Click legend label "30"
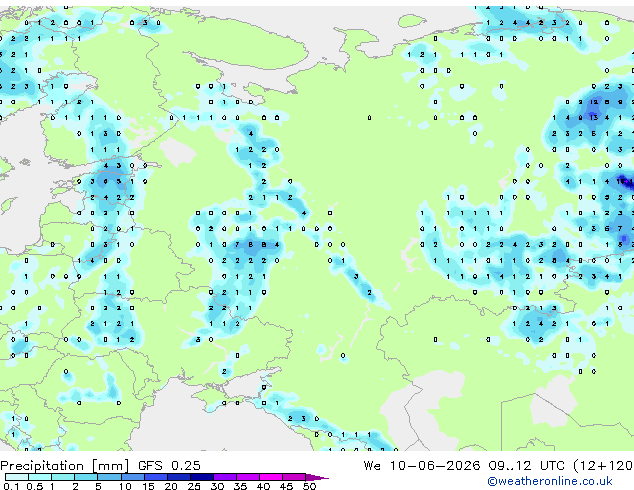 coord(217,486)
